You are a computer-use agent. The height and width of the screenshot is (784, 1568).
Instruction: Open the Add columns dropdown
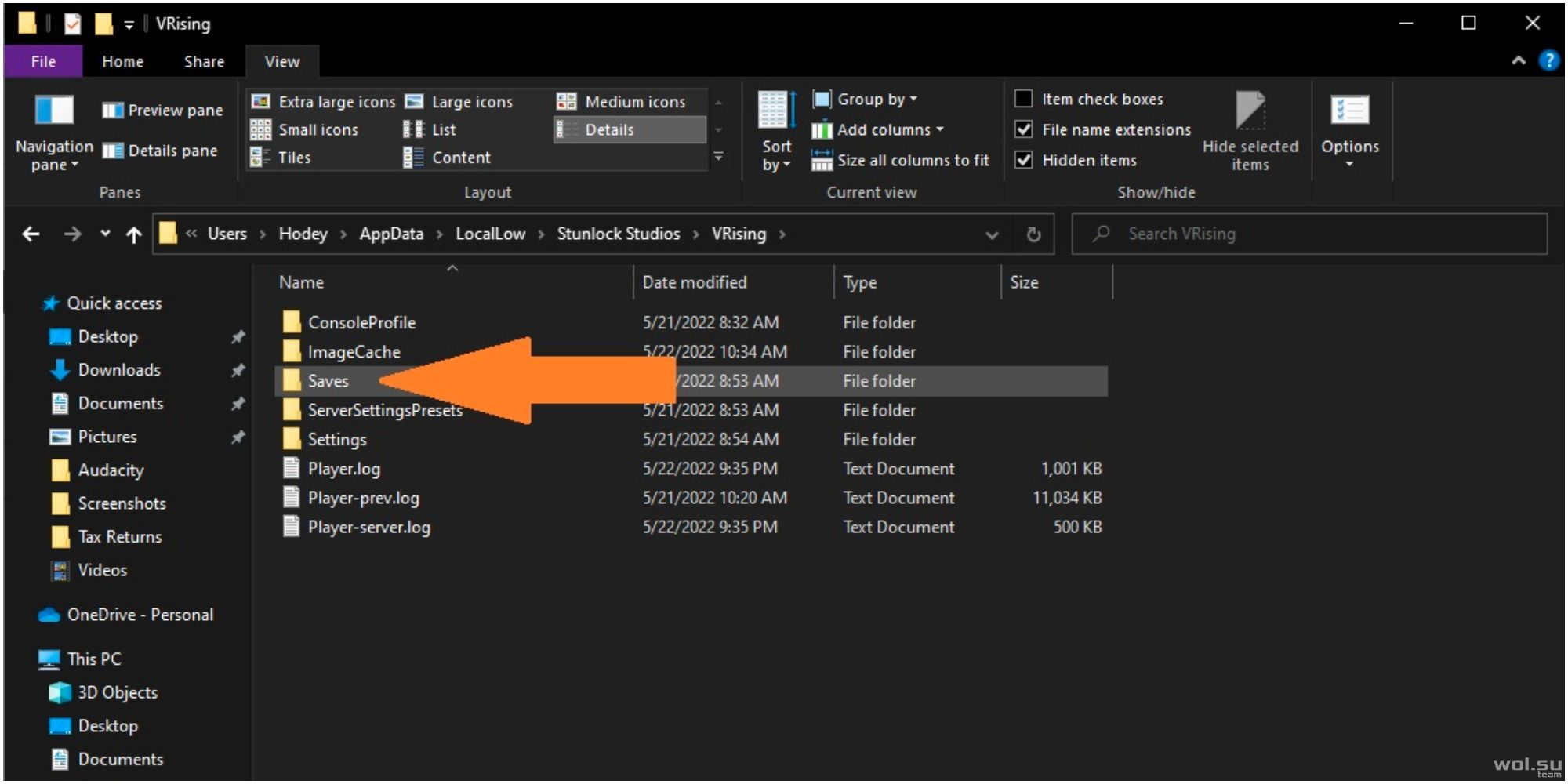pos(877,129)
